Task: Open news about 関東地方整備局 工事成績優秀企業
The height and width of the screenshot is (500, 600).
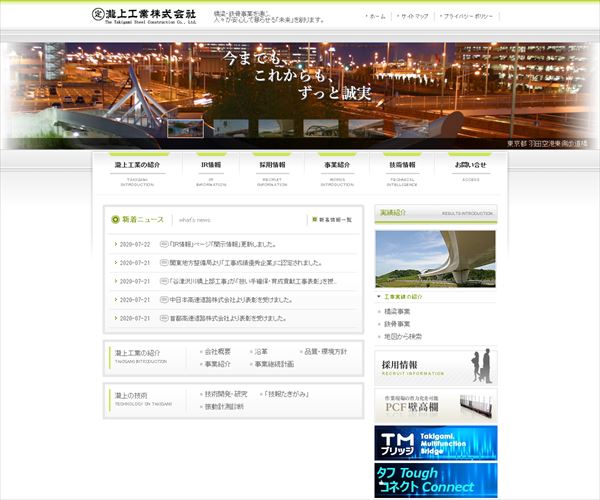Action: pos(246,263)
